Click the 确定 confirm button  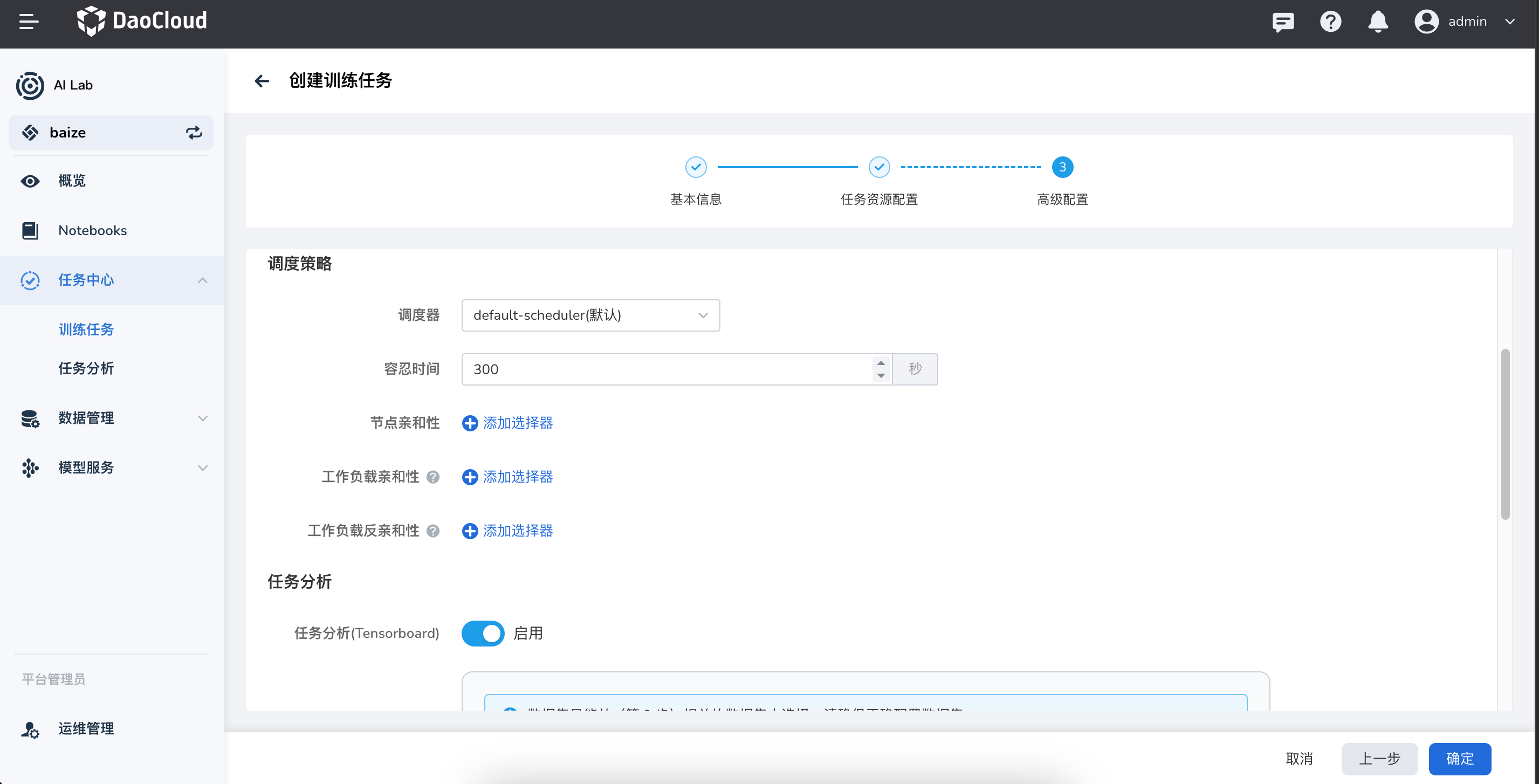1459,759
